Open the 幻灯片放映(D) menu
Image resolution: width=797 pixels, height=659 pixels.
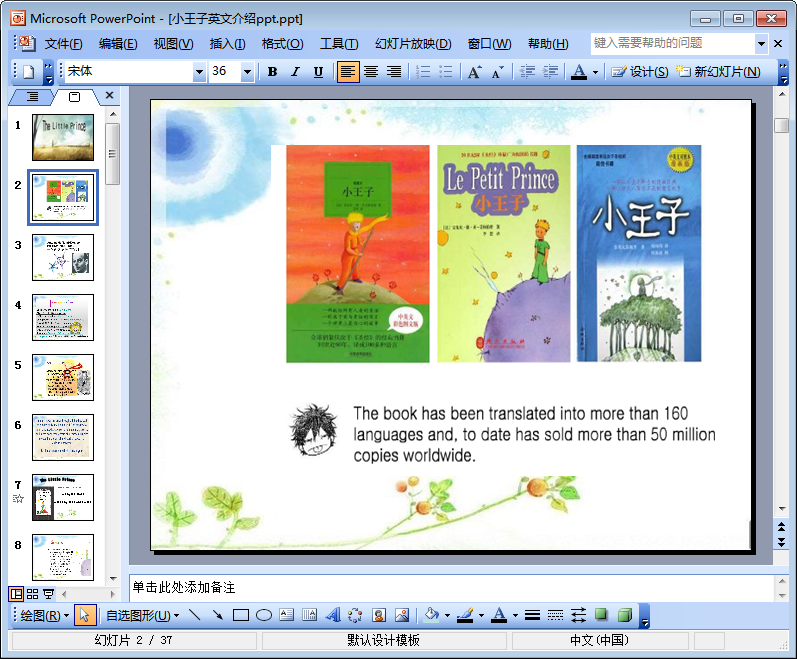point(413,44)
